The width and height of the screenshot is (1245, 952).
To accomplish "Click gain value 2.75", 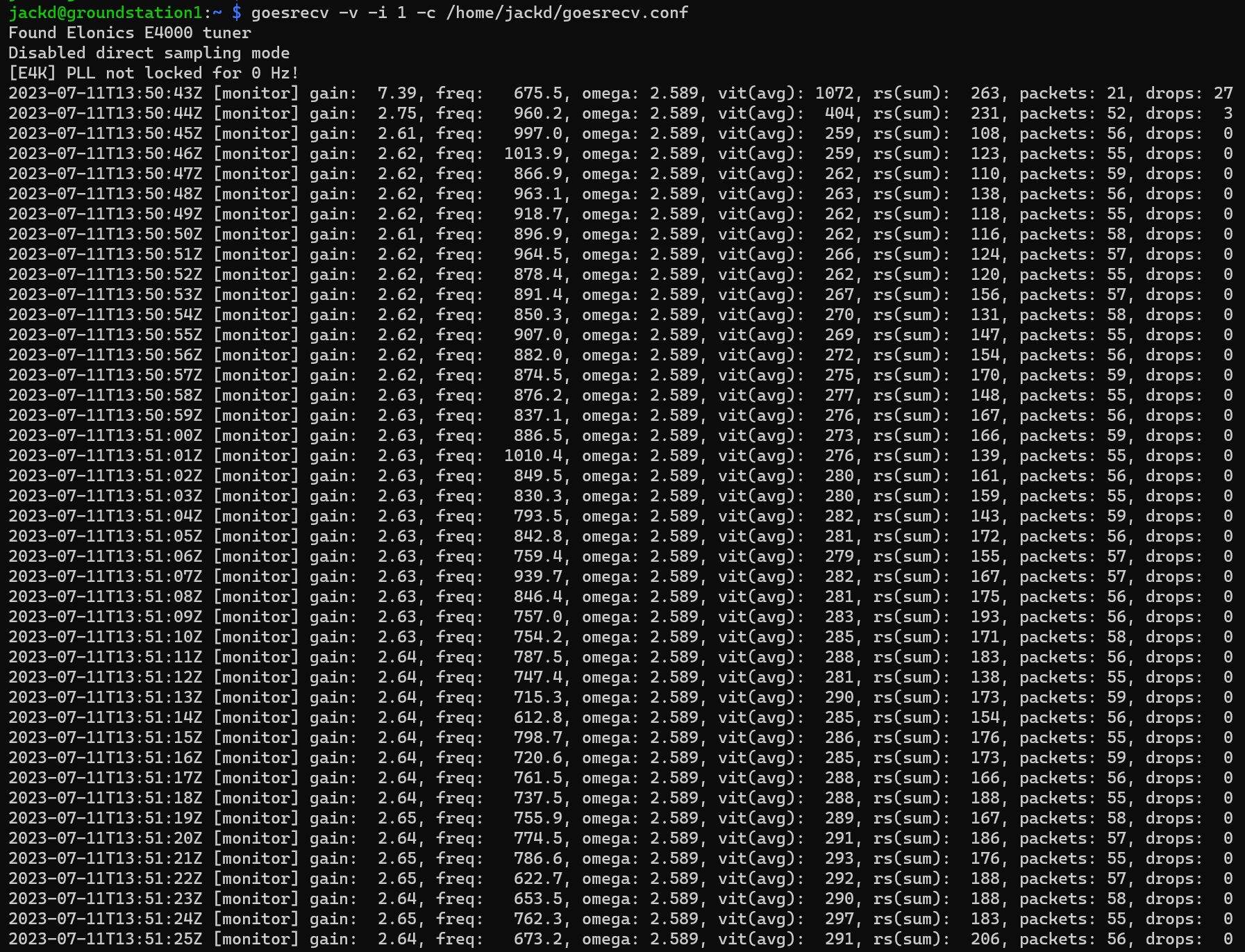I will (397, 113).
